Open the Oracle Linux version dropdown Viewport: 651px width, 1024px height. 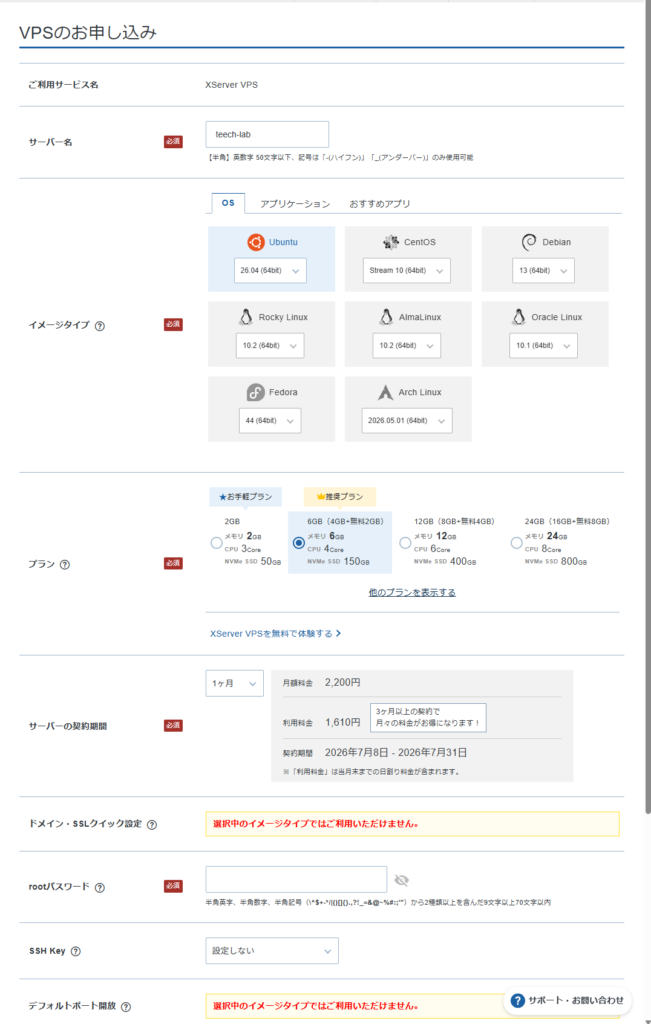[543, 345]
